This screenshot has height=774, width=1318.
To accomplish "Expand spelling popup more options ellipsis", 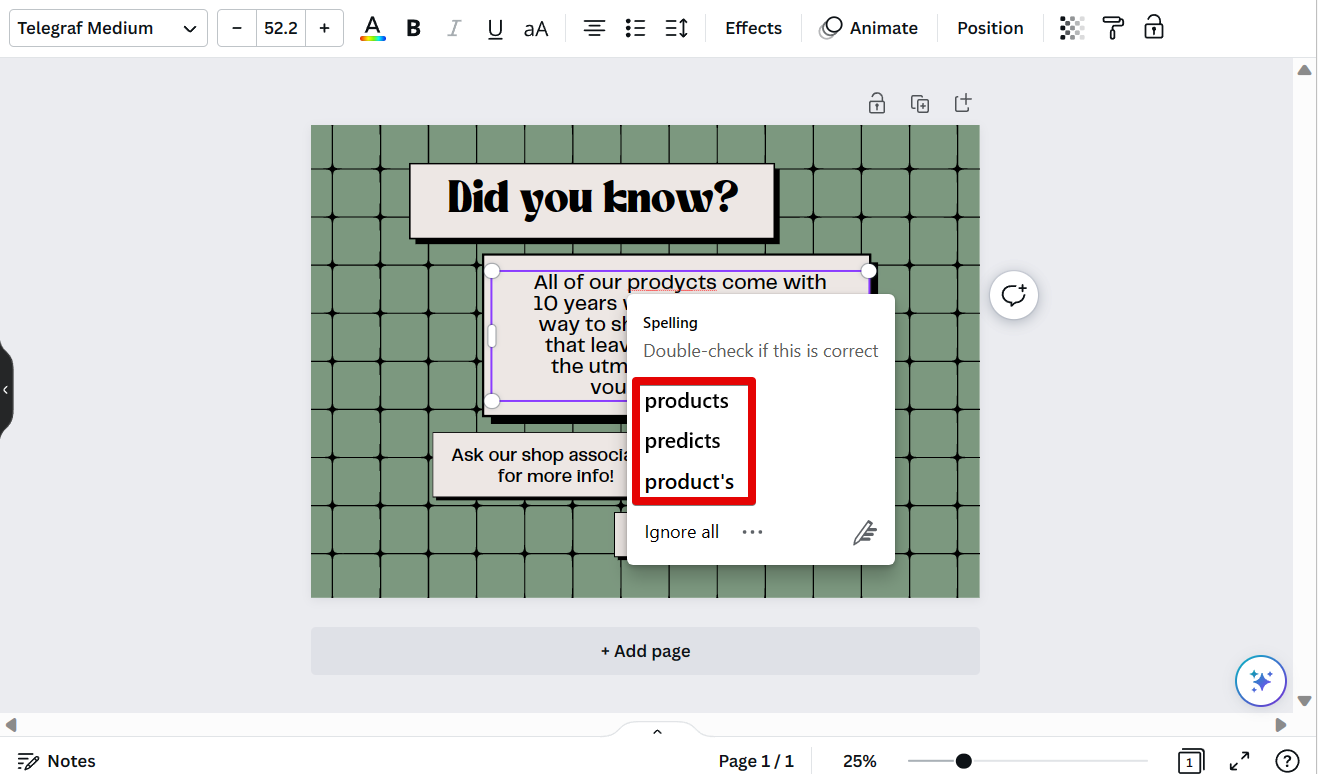I will click(752, 532).
